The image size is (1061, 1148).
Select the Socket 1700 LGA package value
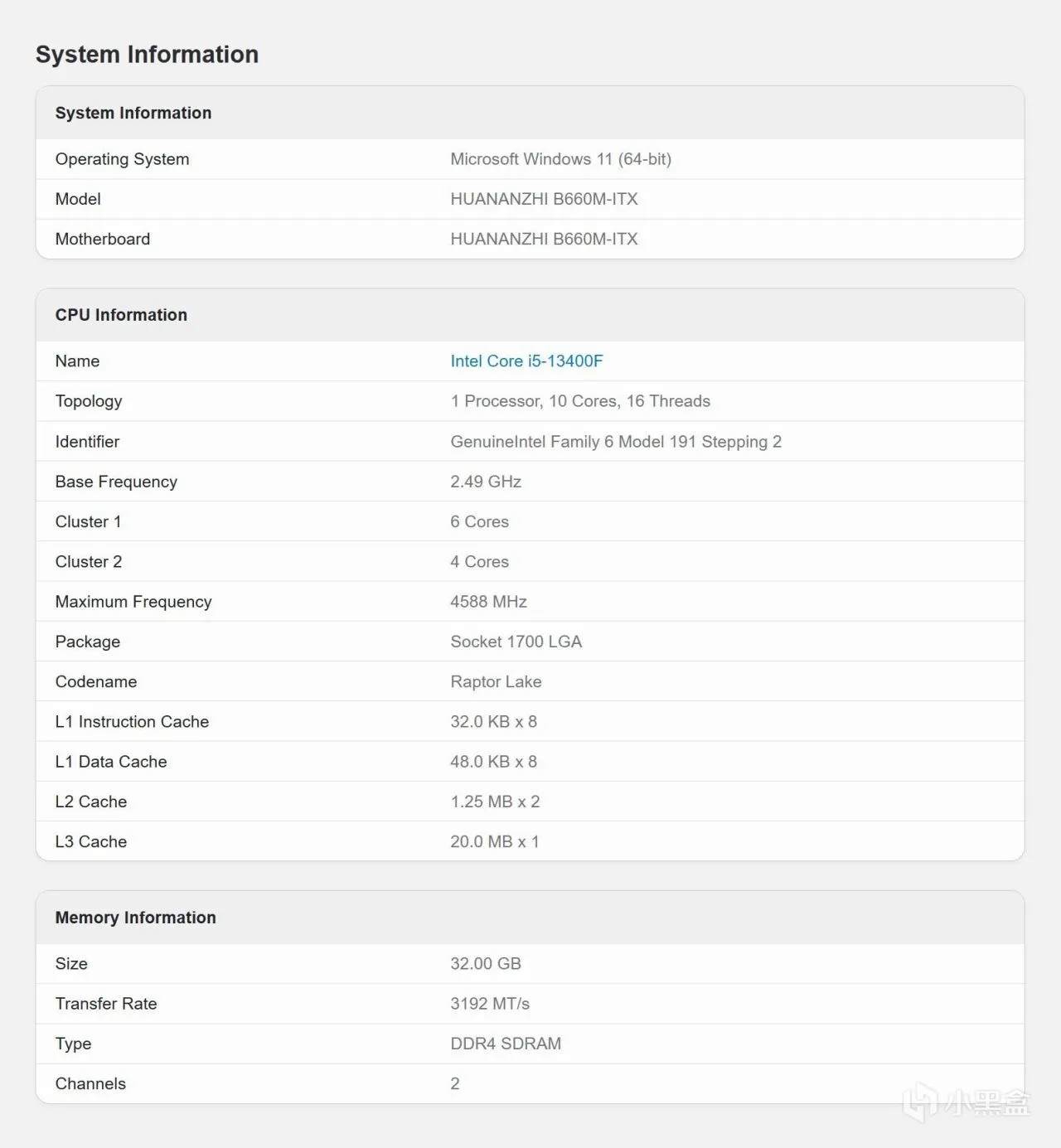point(516,642)
